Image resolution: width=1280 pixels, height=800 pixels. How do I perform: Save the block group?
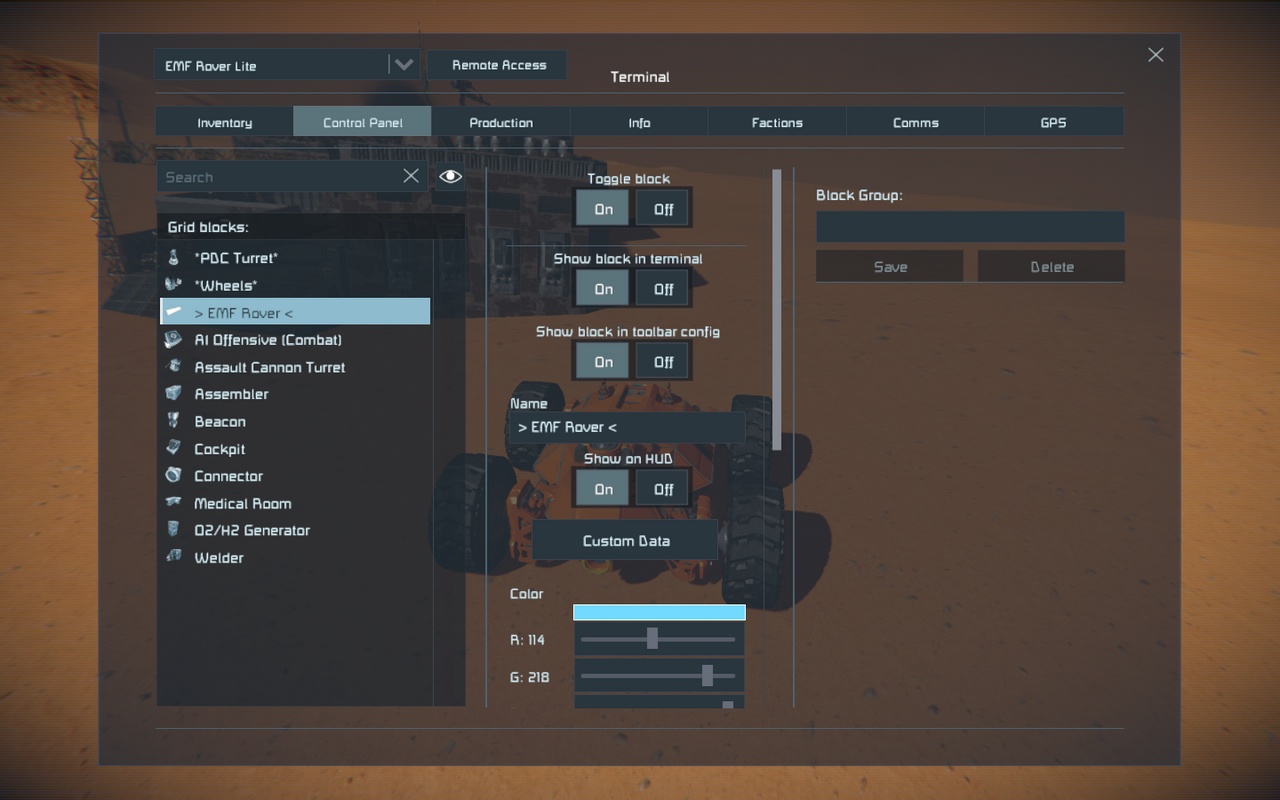coord(890,266)
